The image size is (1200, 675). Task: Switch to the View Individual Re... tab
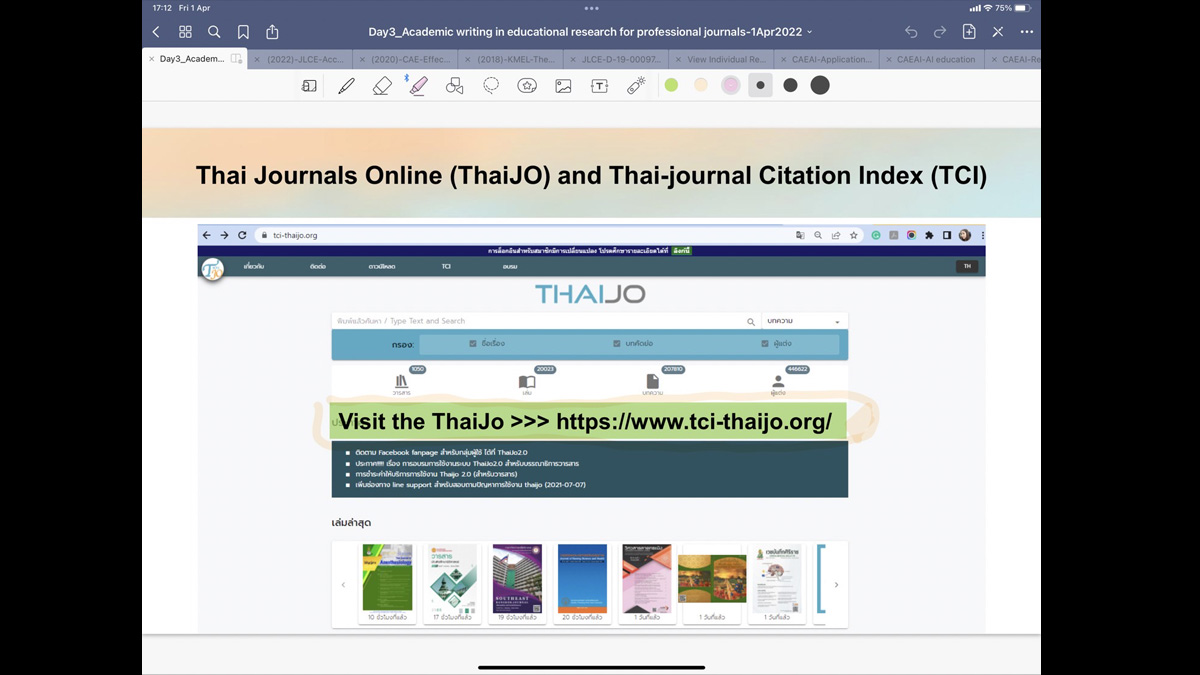click(x=726, y=59)
